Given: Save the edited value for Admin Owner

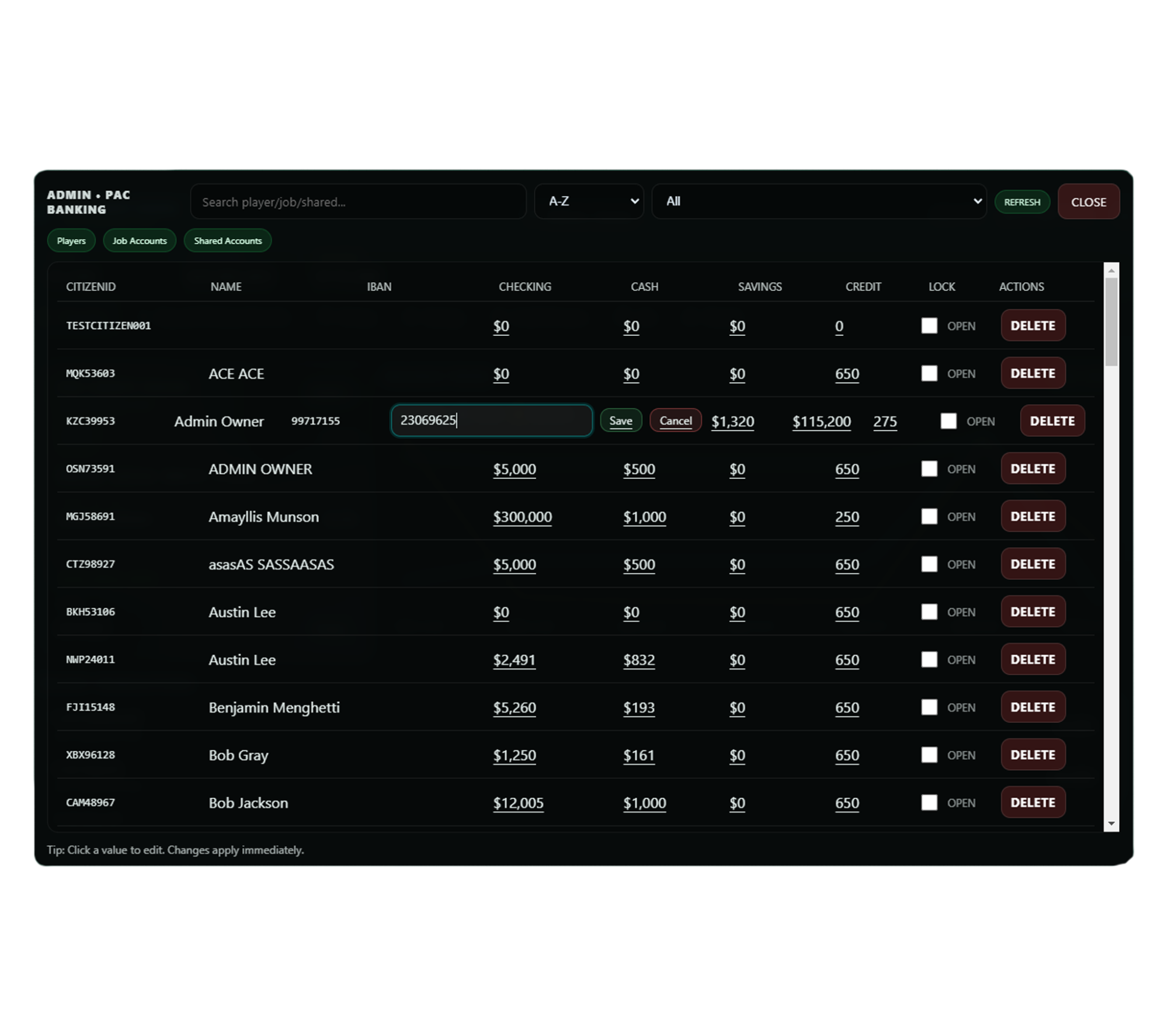Looking at the screenshot, I should (x=620, y=420).
